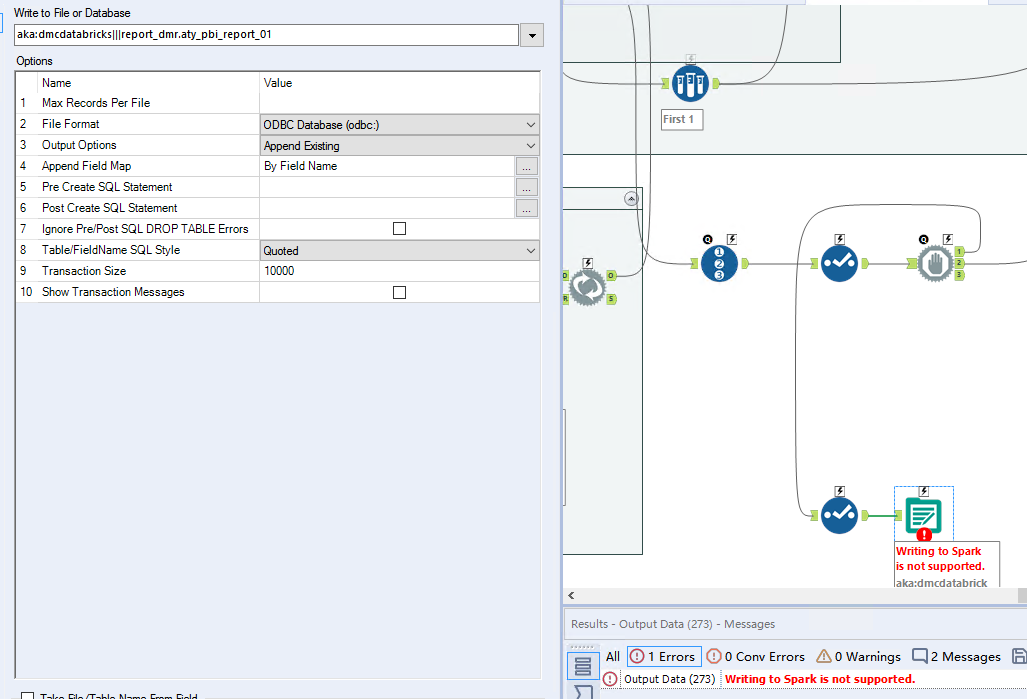Show the 2 Messages filter
The height and width of the screenshot is (699, 1027).
(956, 657)
